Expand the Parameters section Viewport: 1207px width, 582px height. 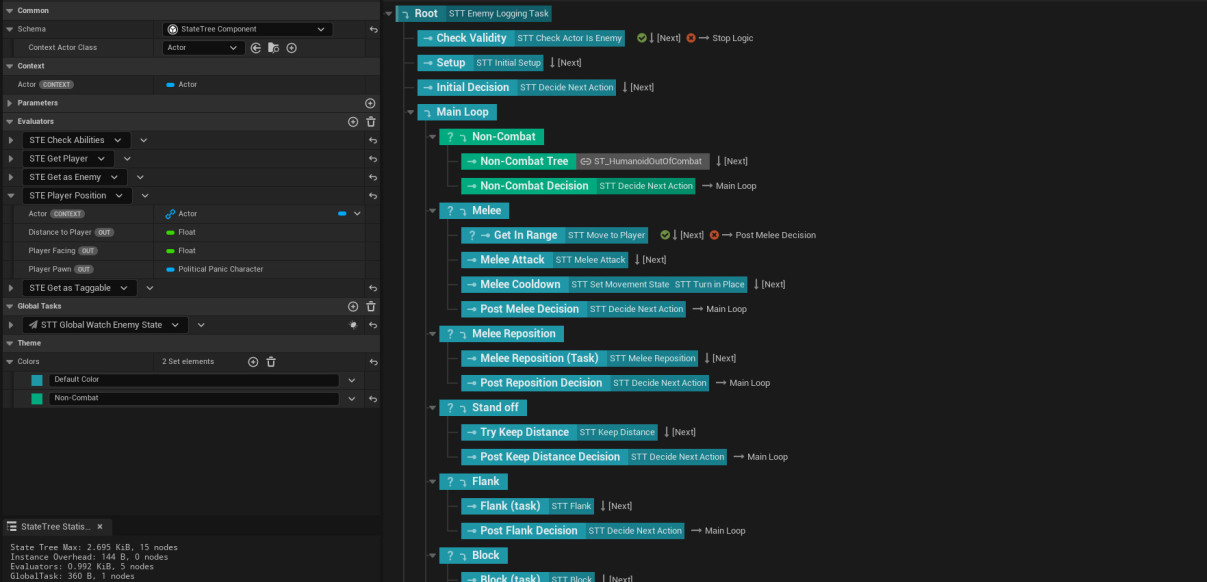[x=10, y=103]
